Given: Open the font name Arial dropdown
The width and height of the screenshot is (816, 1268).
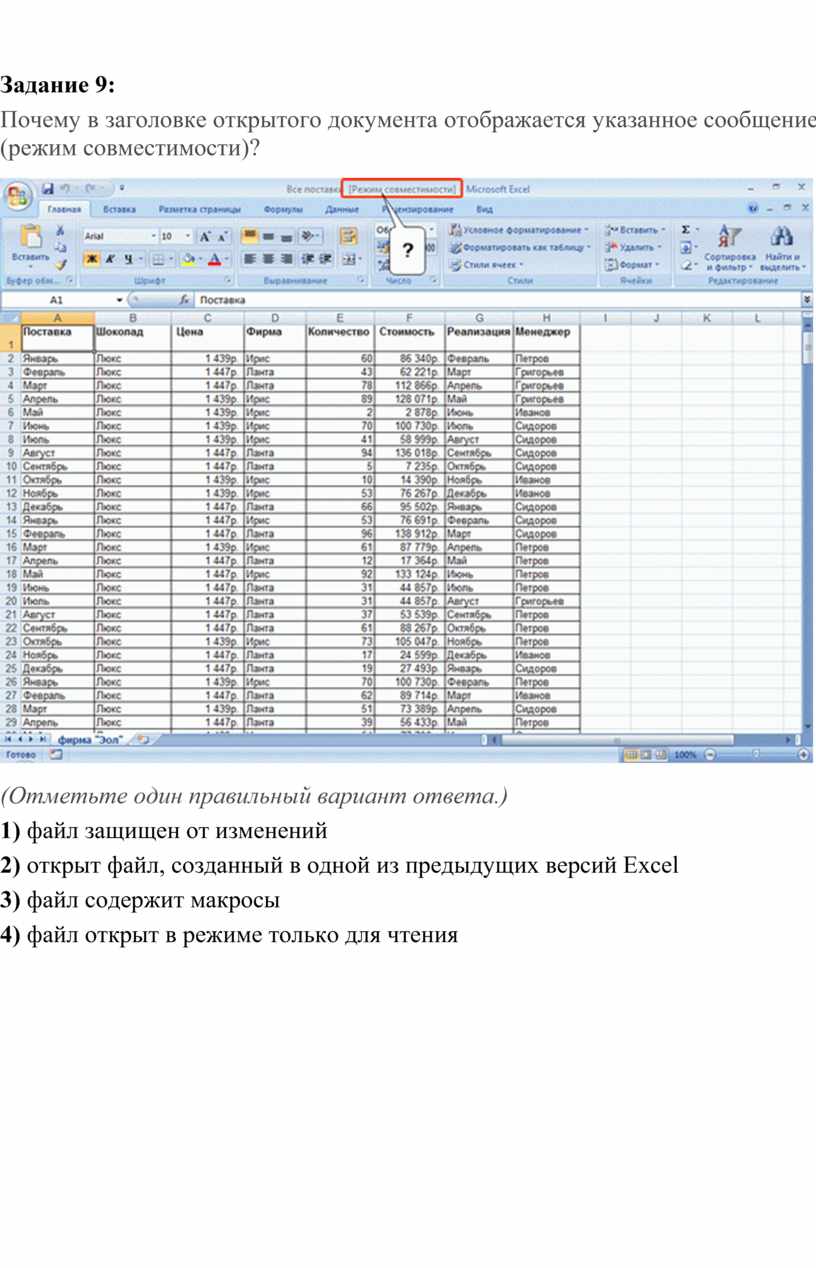Looking at the screenshot, I should point(154,236).
